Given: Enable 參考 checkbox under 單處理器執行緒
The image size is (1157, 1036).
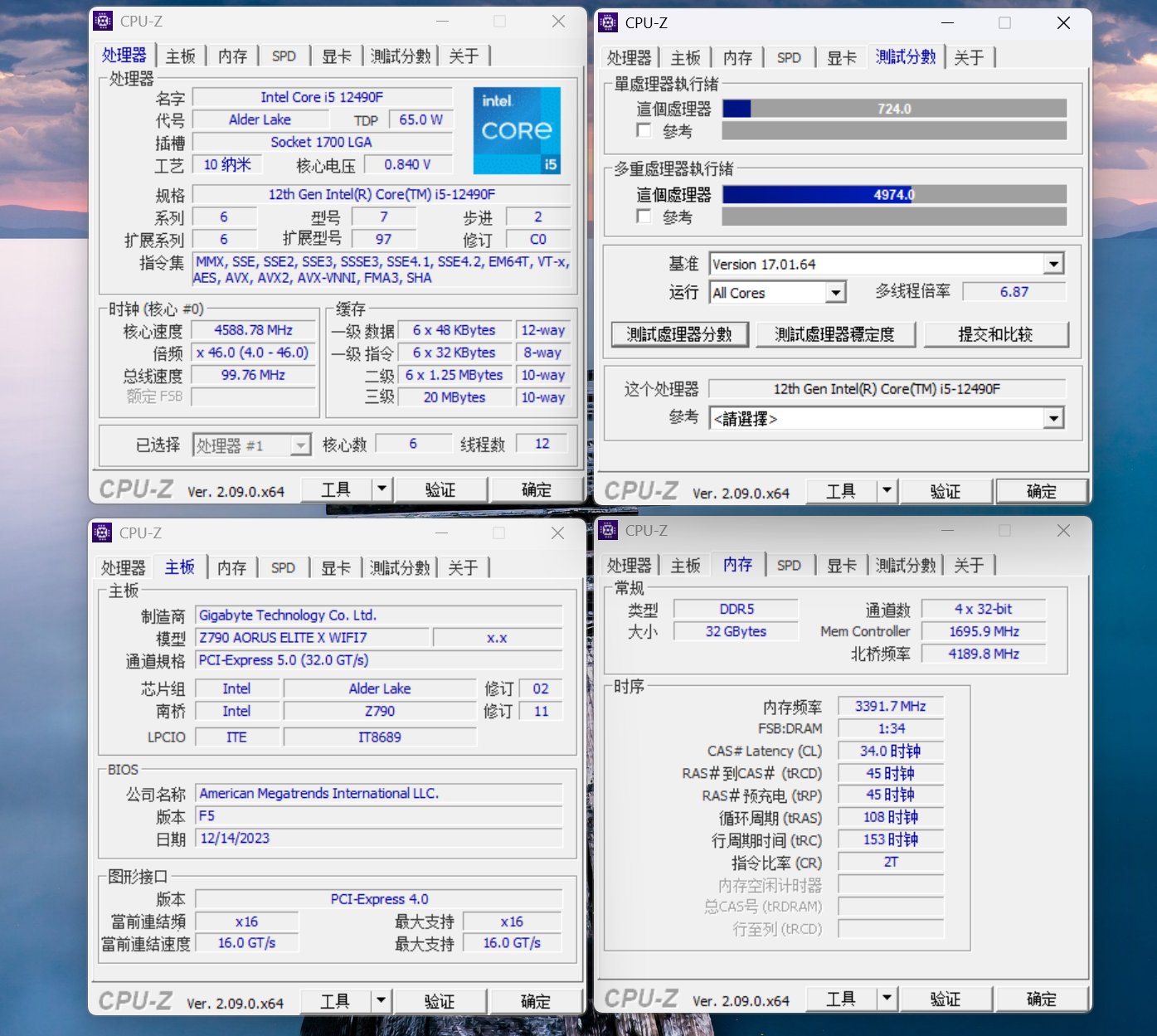Looking at the screenshot, I should click(x=644, y=130).
